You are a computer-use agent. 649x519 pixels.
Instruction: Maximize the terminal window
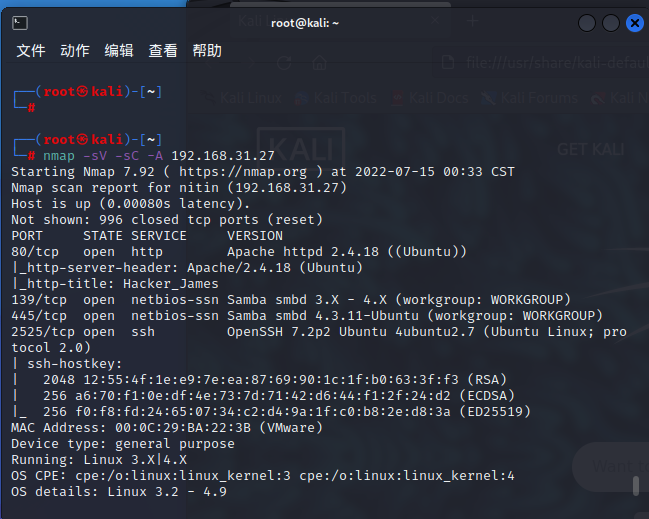click(x=611, y=23)
